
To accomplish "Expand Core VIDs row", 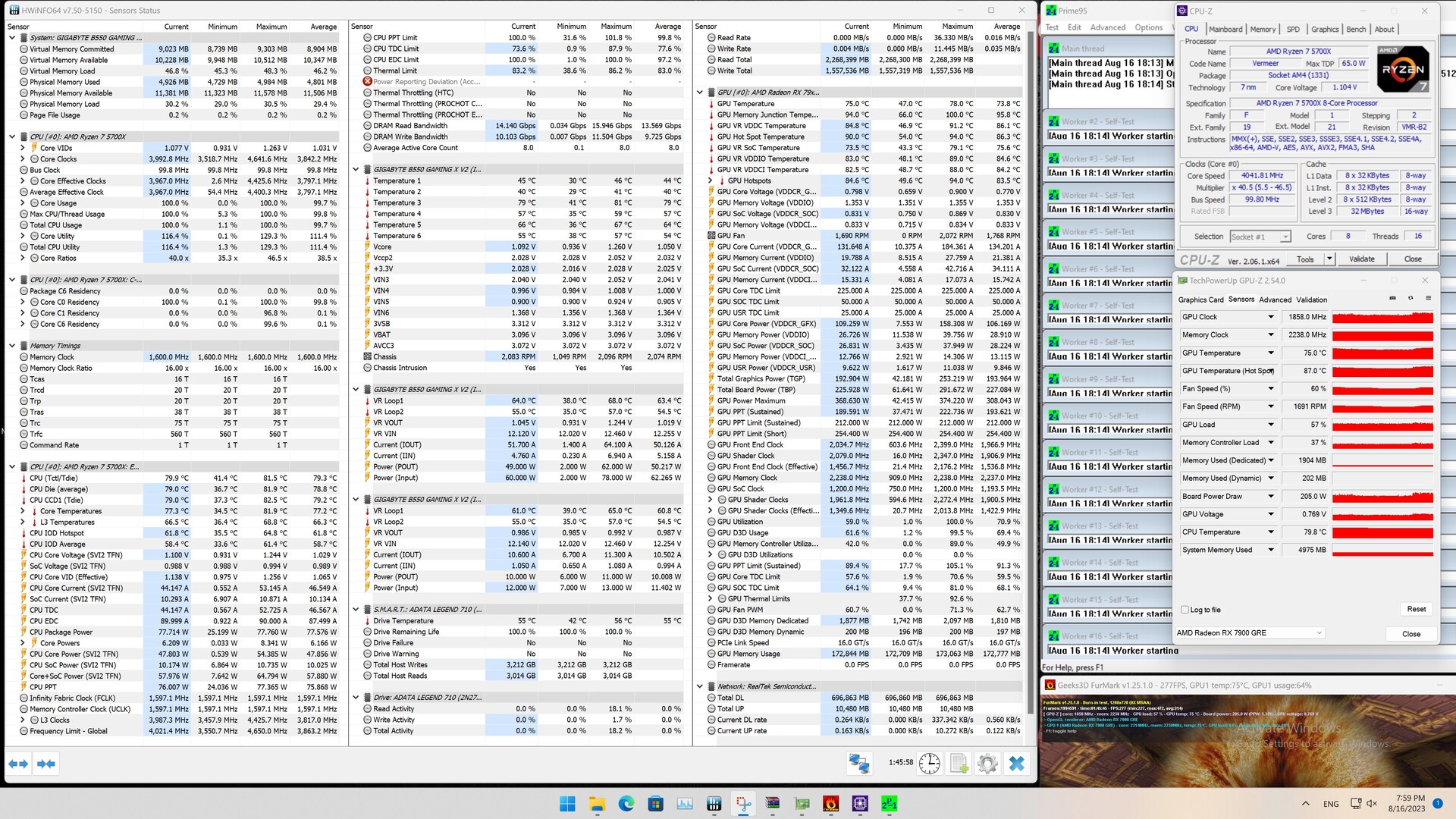I will [23, 148].
